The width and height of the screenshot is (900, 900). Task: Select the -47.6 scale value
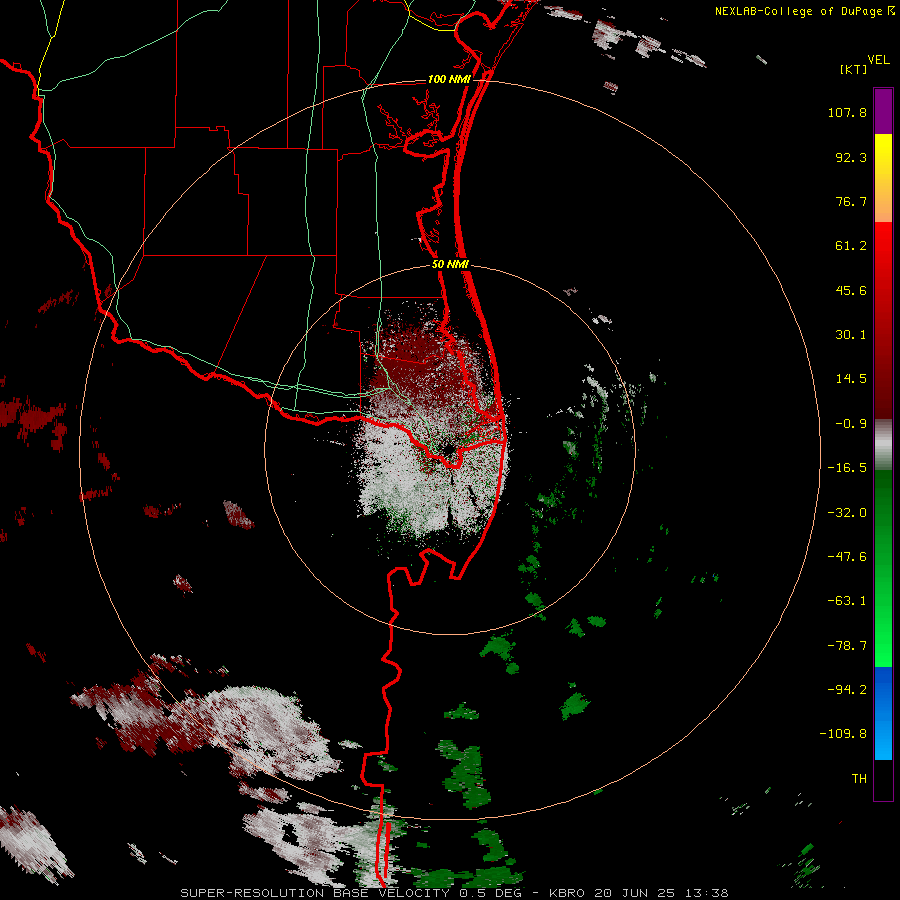pos(847,557)
